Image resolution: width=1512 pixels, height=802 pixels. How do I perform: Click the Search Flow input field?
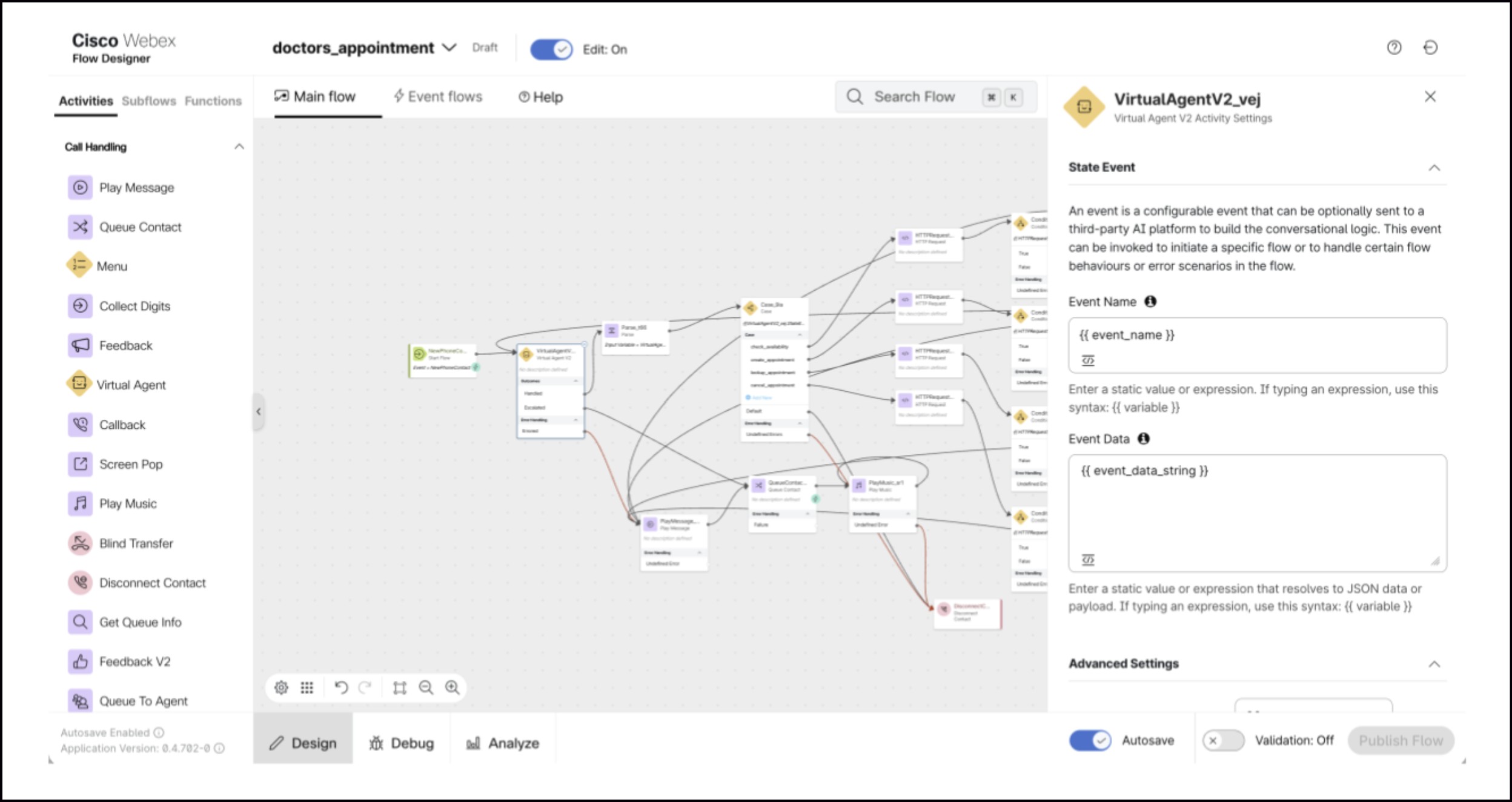pos(915,97)
